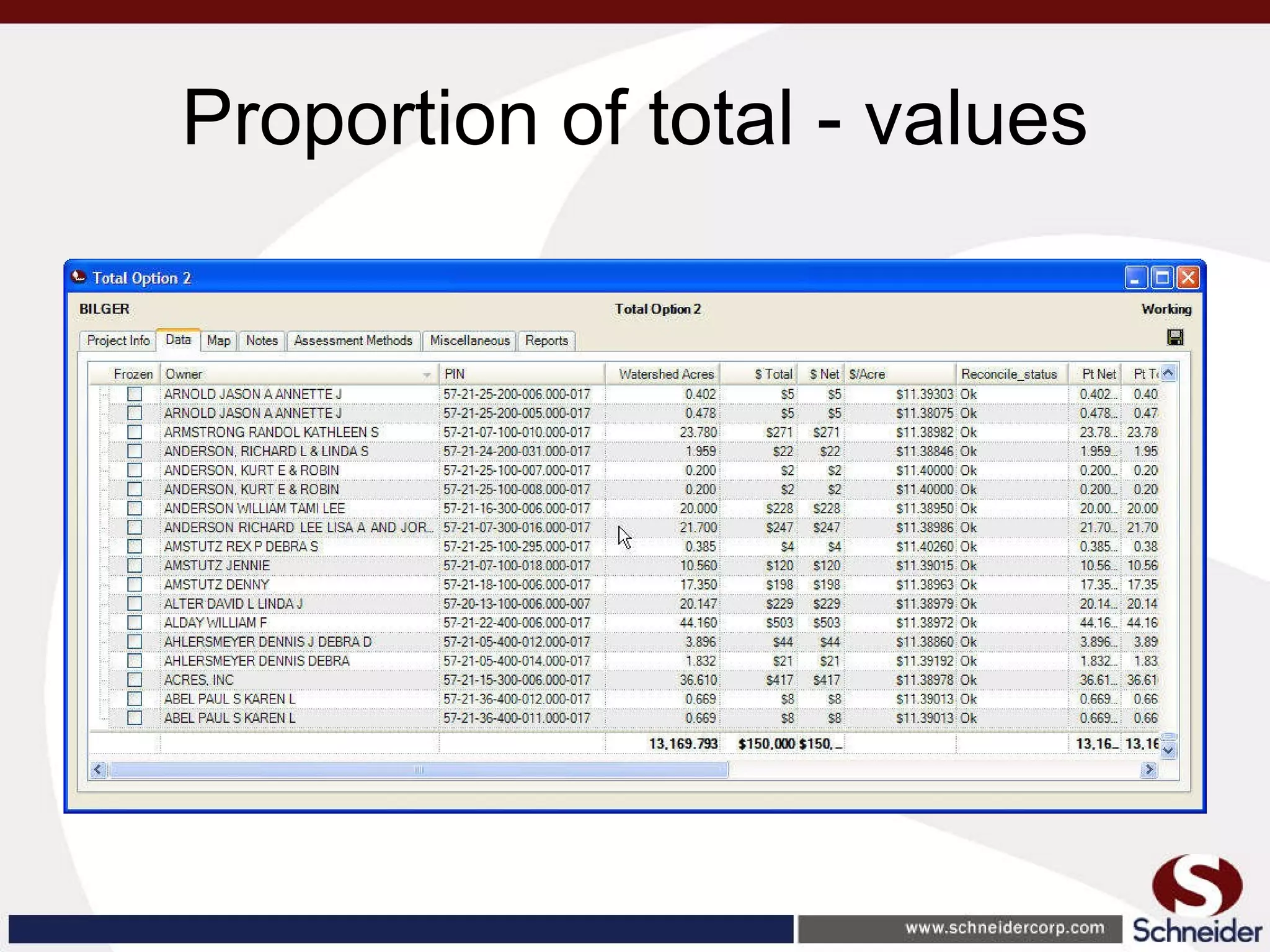Toggle Frozen checkbox for ANDERSON, RICHARD L & LINDA S
The image size is (1270, 952).
tap(135, 451)
